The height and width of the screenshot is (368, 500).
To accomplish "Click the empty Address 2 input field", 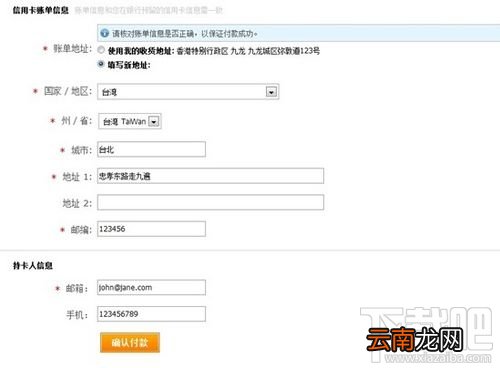I will coord(210,202).
